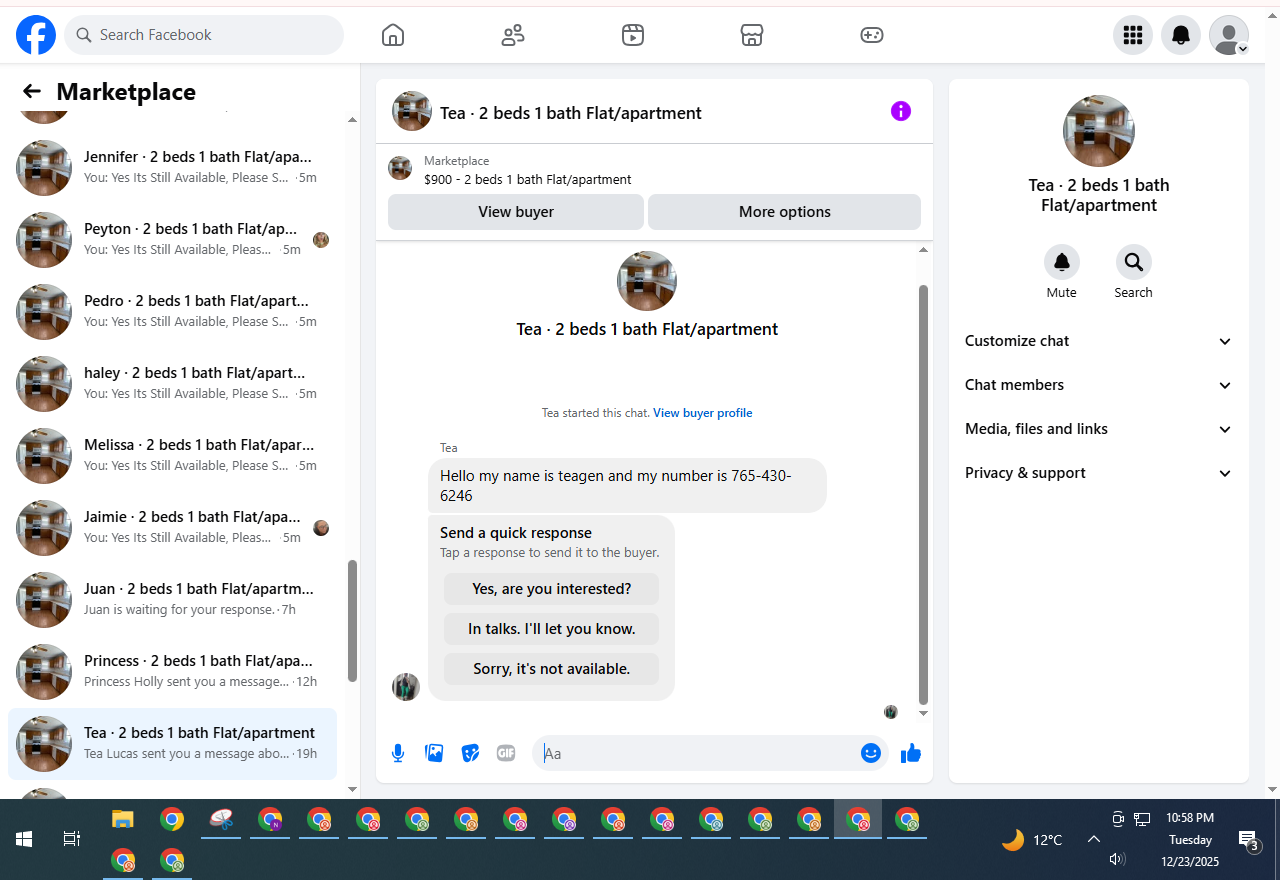Open Juan's waiting-for-response conversation
This screenshot has height=880, width=1280.
coord(172,600)
